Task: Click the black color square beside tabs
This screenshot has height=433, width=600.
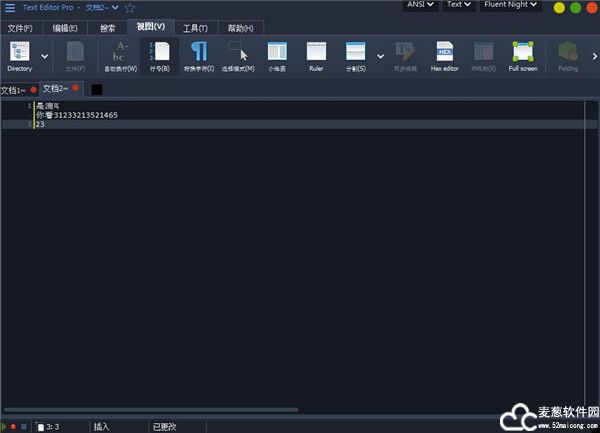Action: click(97, 89)
